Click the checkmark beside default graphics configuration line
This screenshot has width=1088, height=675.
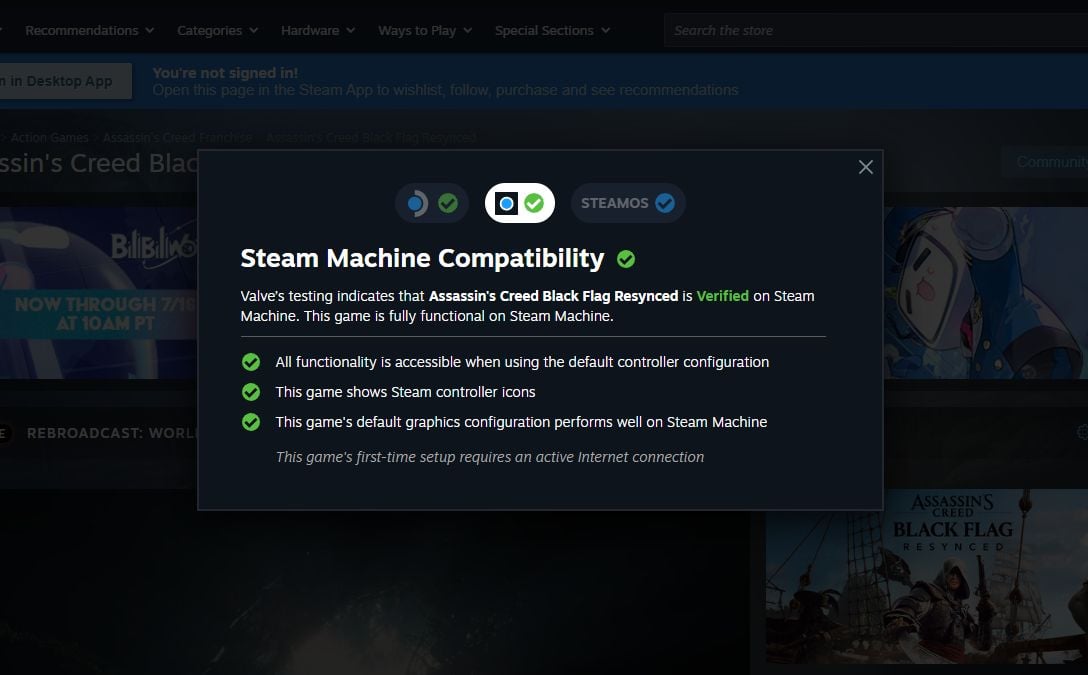pos(250,422)
